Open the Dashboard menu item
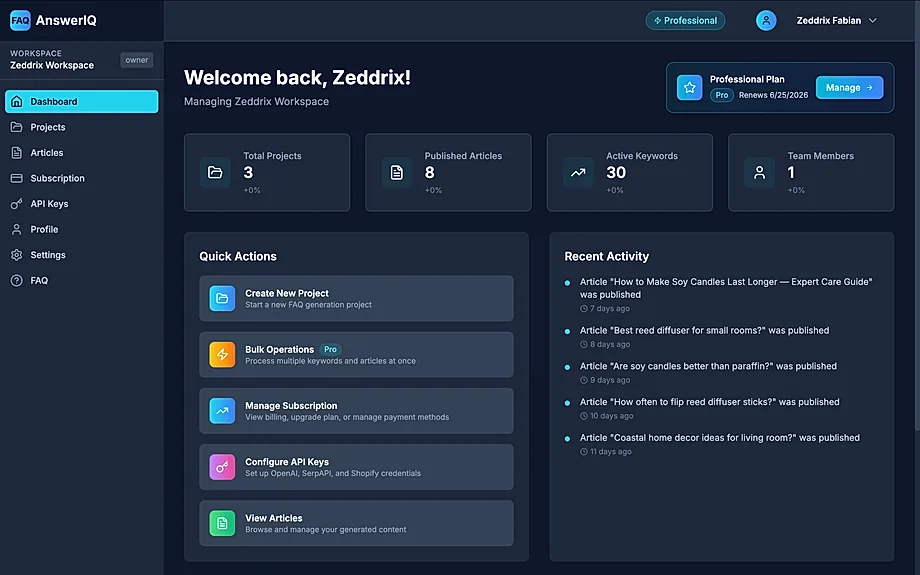 [x=82, y=102]
